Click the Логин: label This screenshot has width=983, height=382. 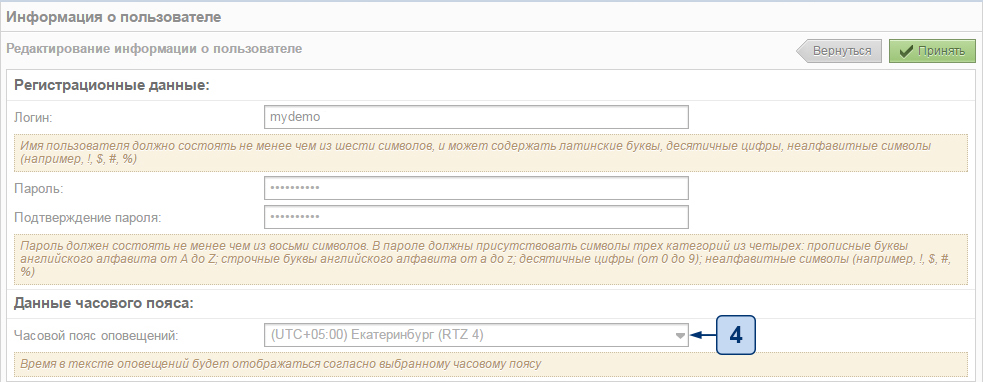click(x=33, y=117)
